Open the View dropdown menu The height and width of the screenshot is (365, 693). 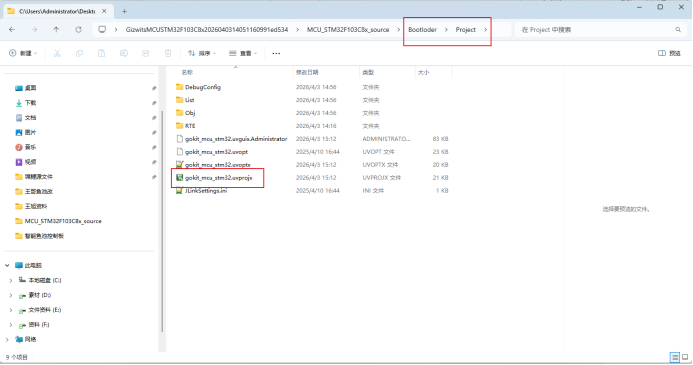[243, 53]
